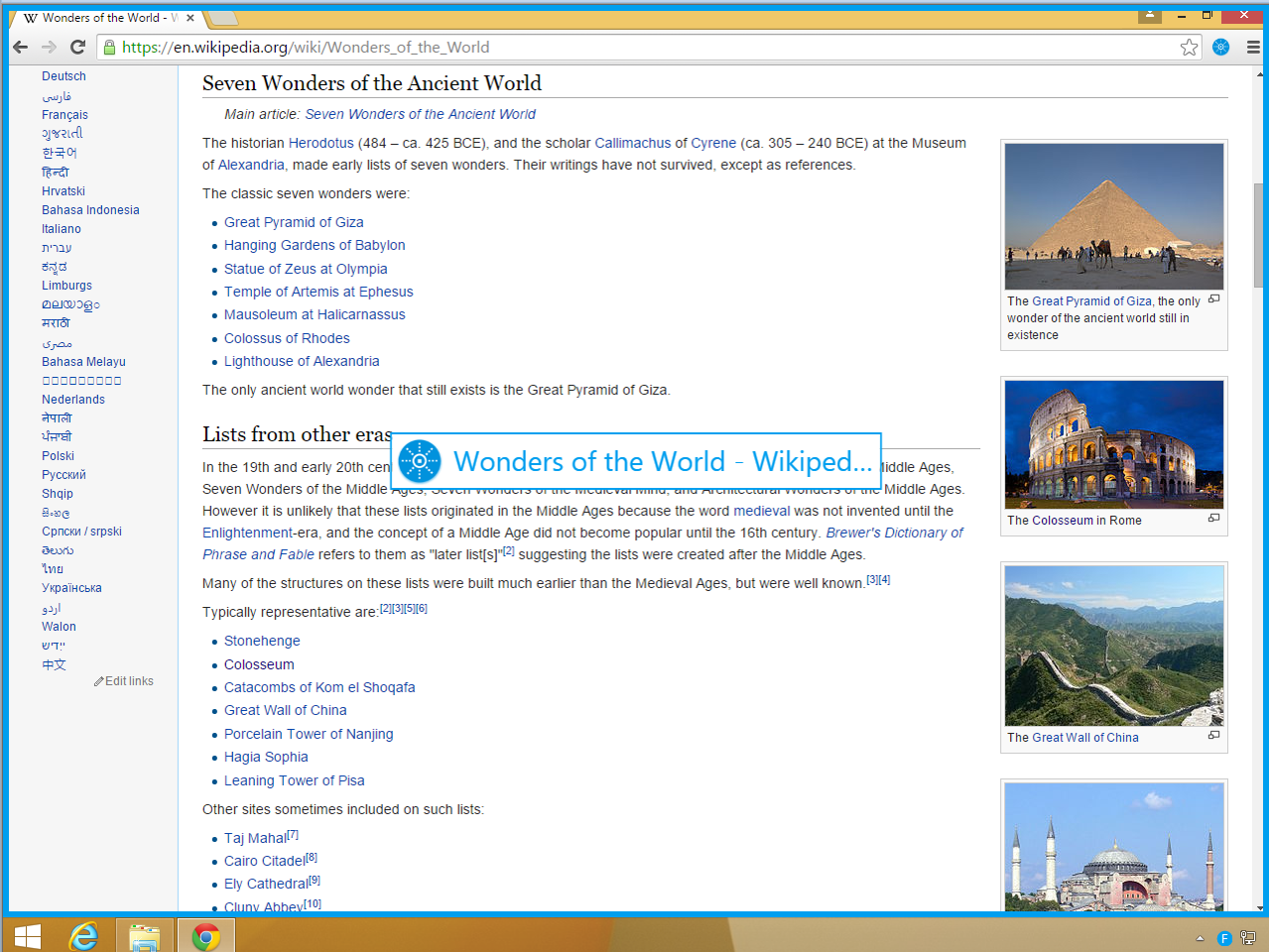Enlarge the Colosseum image via caption icon
Viewport: 1270px width, 952px height.
[x=1213, y=519]
